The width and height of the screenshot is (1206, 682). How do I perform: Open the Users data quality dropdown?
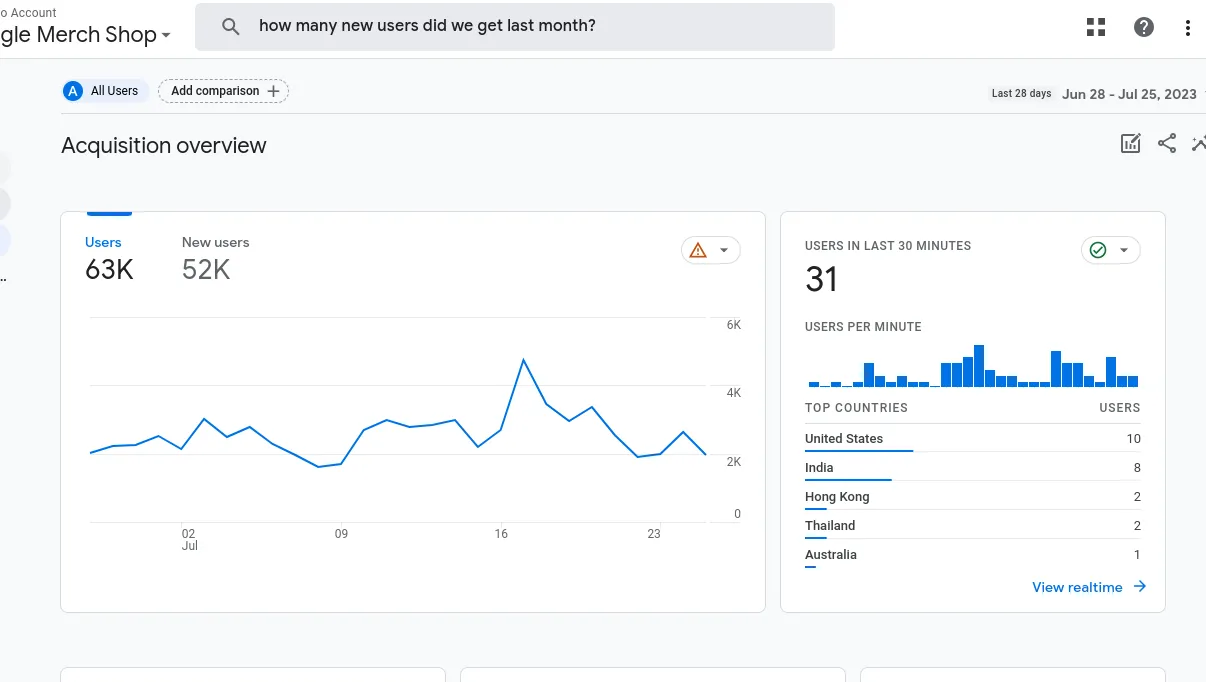(725, 250)
